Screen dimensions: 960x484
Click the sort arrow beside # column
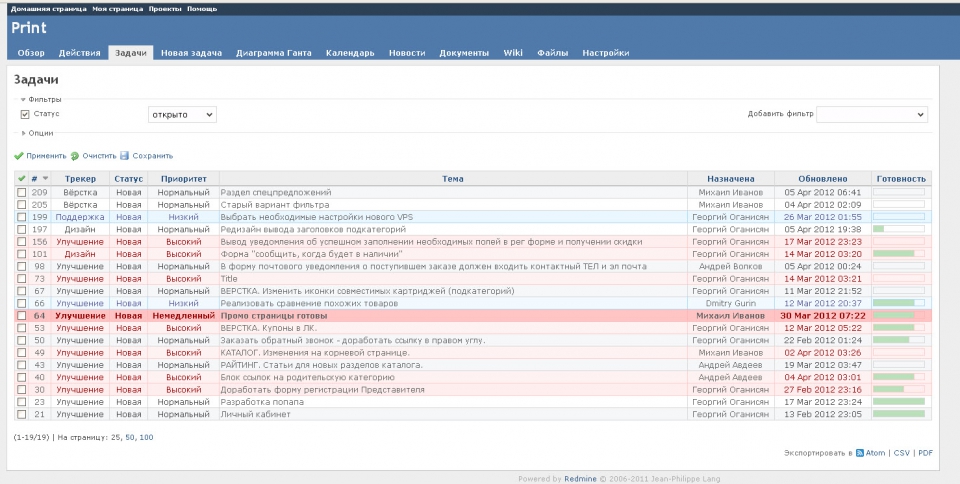[x=45, y=178]
